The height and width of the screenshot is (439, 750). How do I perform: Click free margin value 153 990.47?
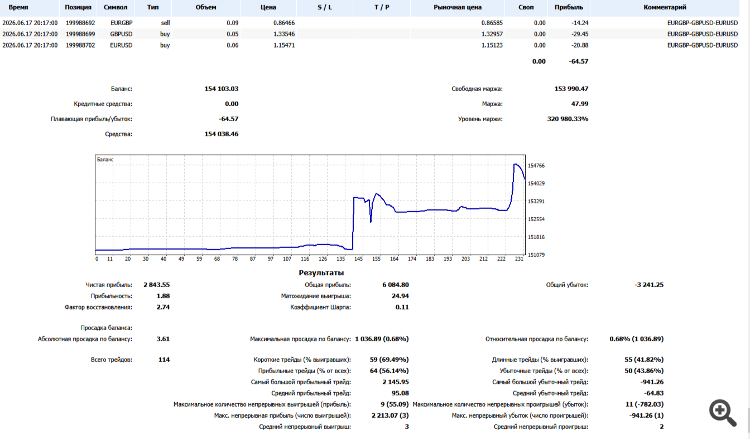[571, 88]
